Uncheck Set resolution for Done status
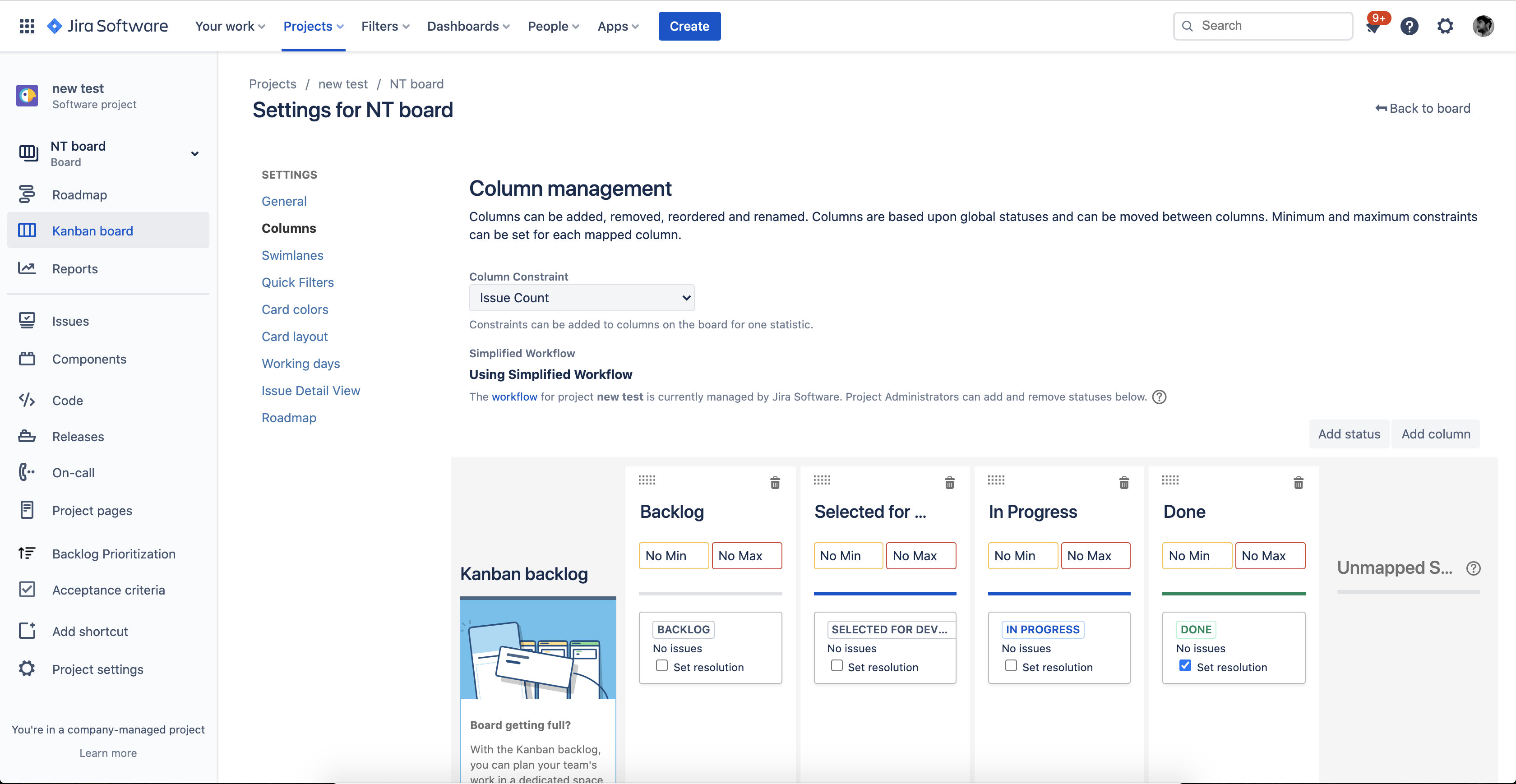Viewport: 1516px width, 784px height. point(1185,666)
